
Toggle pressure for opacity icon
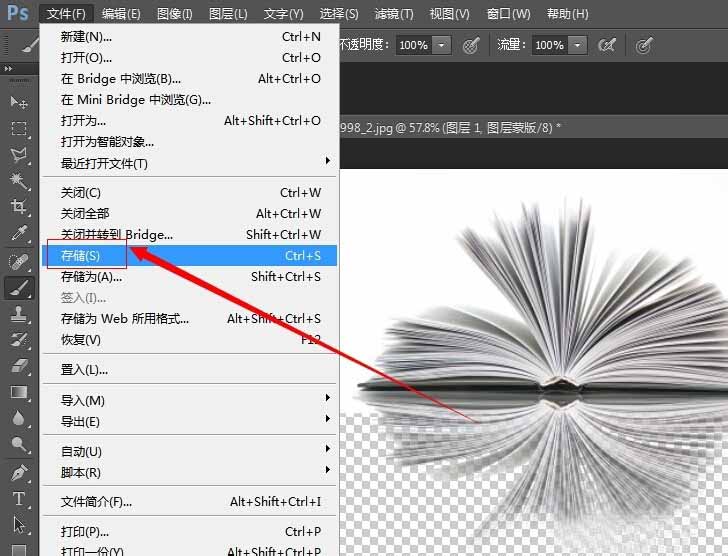471,45
